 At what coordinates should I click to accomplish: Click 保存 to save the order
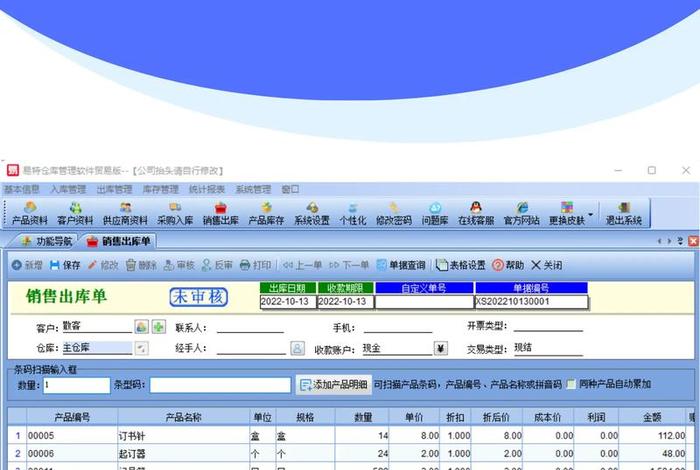pyautogui.click(x=65, y=265)
